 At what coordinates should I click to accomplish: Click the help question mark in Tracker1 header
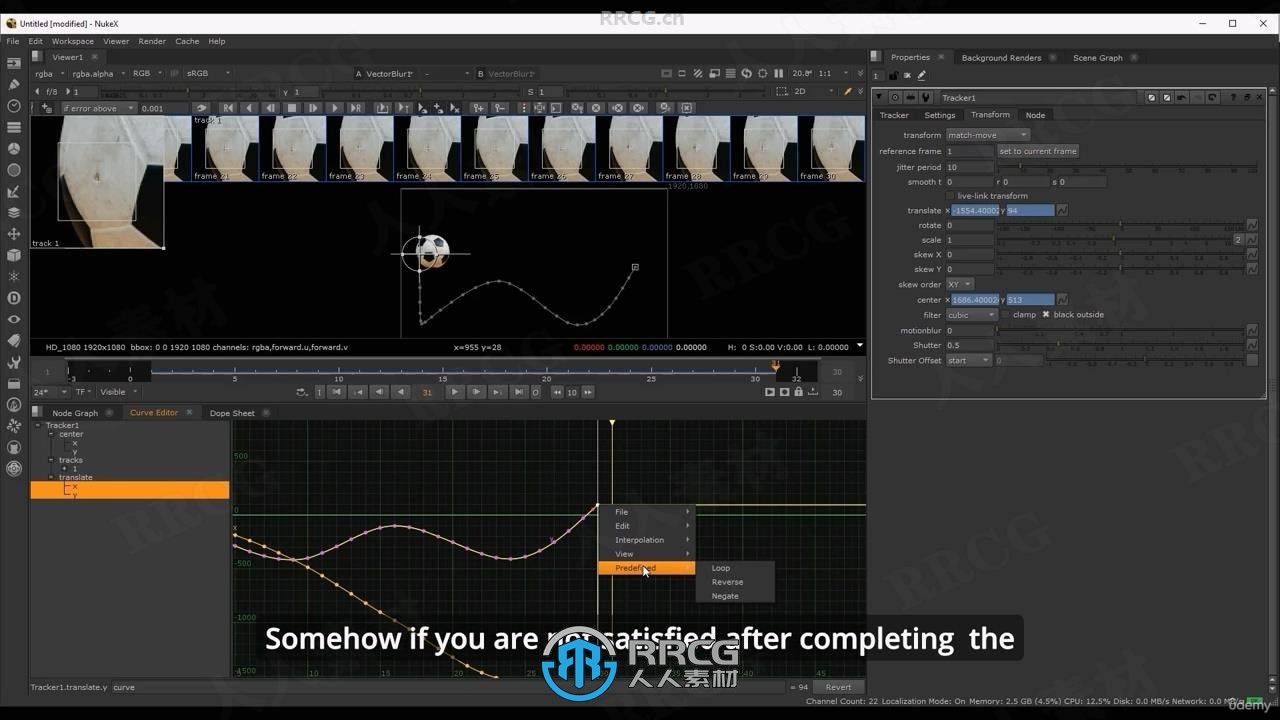pyautogui.click(x=1233, y=98)
